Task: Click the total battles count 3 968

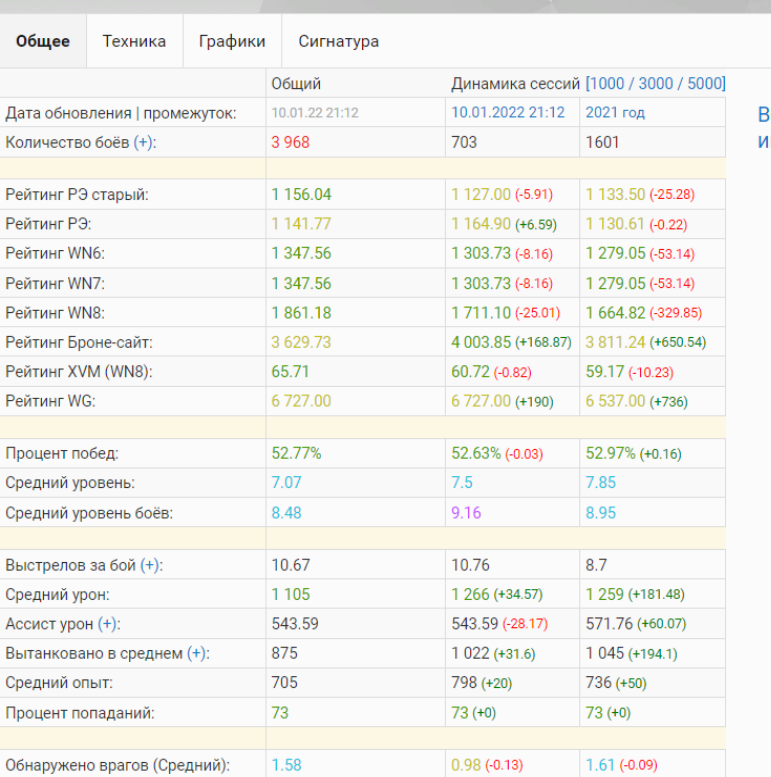Action: pos(291,142)
